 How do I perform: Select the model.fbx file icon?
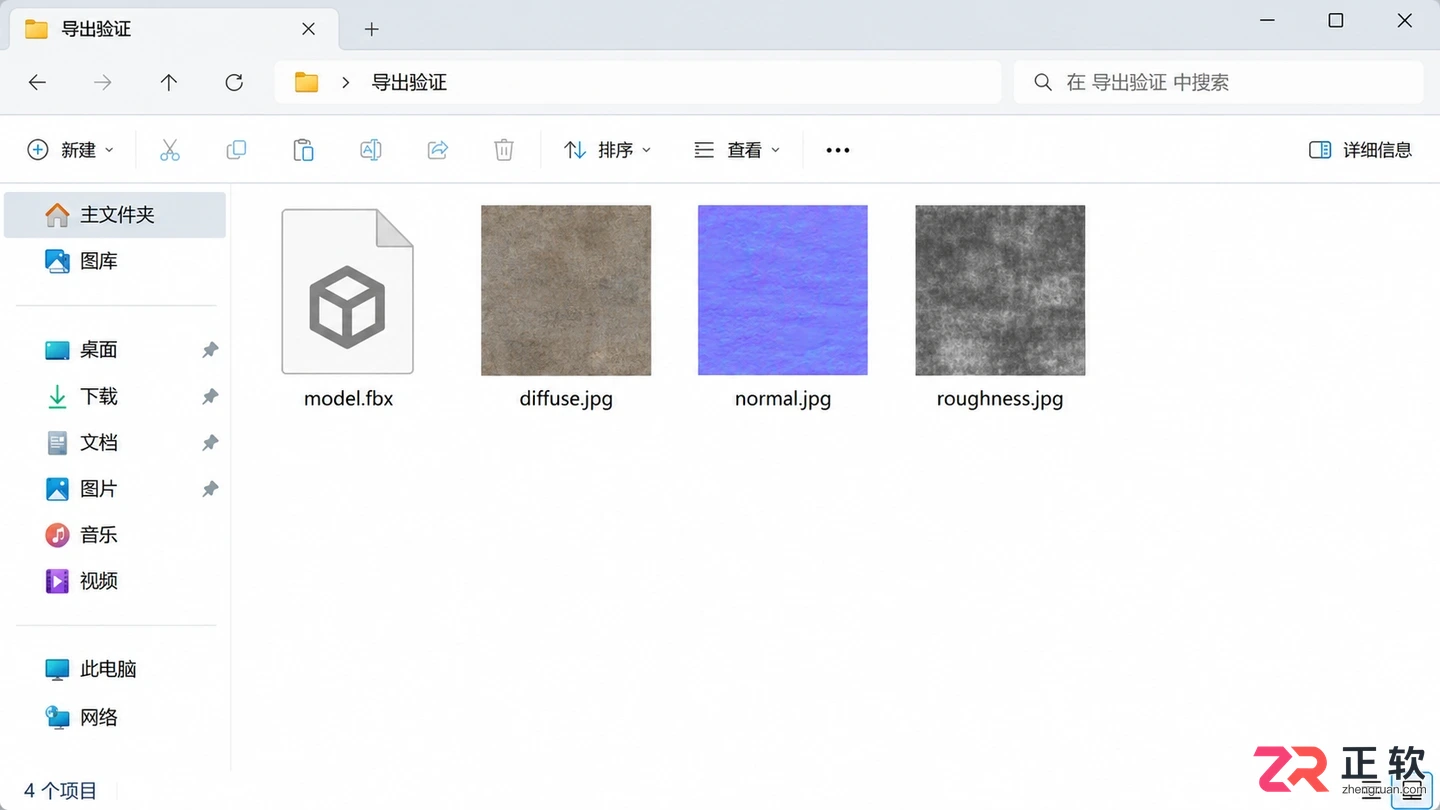click(348, 291)
